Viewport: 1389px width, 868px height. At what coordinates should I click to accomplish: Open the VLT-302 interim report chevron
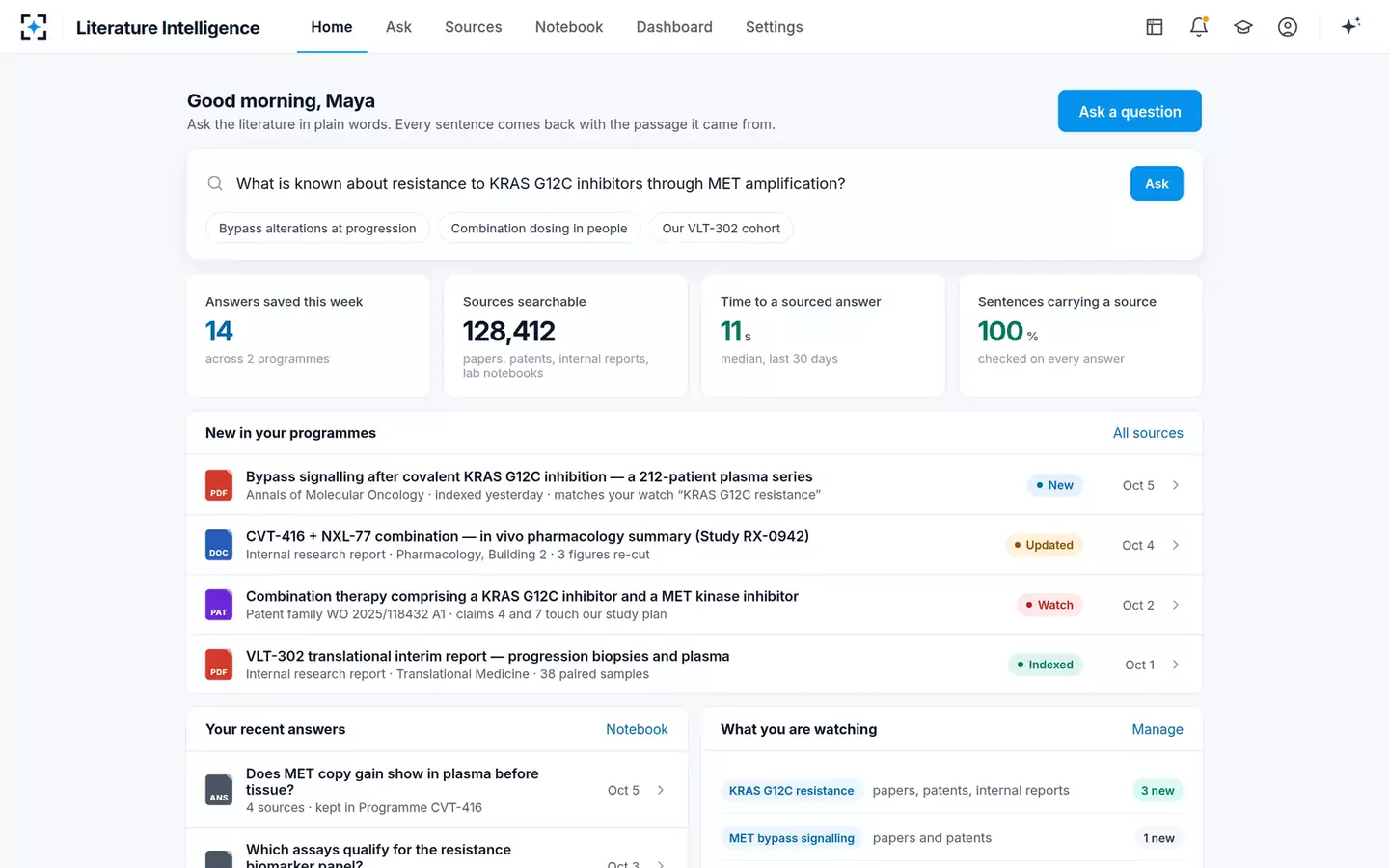pos(1176,665)
